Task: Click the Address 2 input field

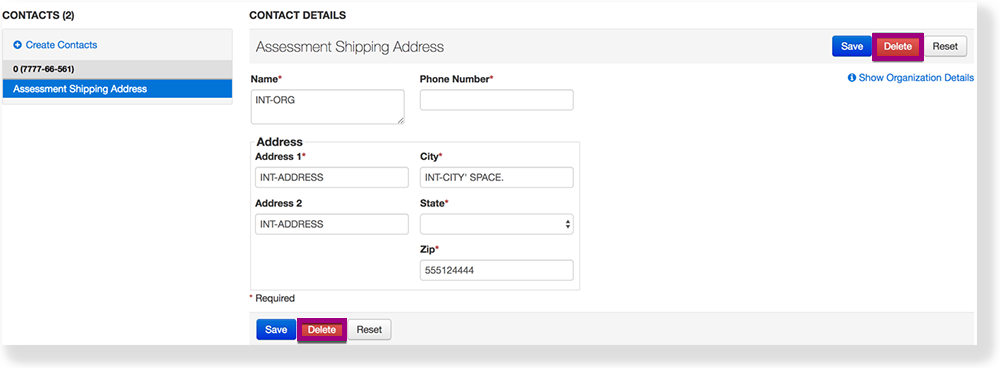Action: point(332,224)
